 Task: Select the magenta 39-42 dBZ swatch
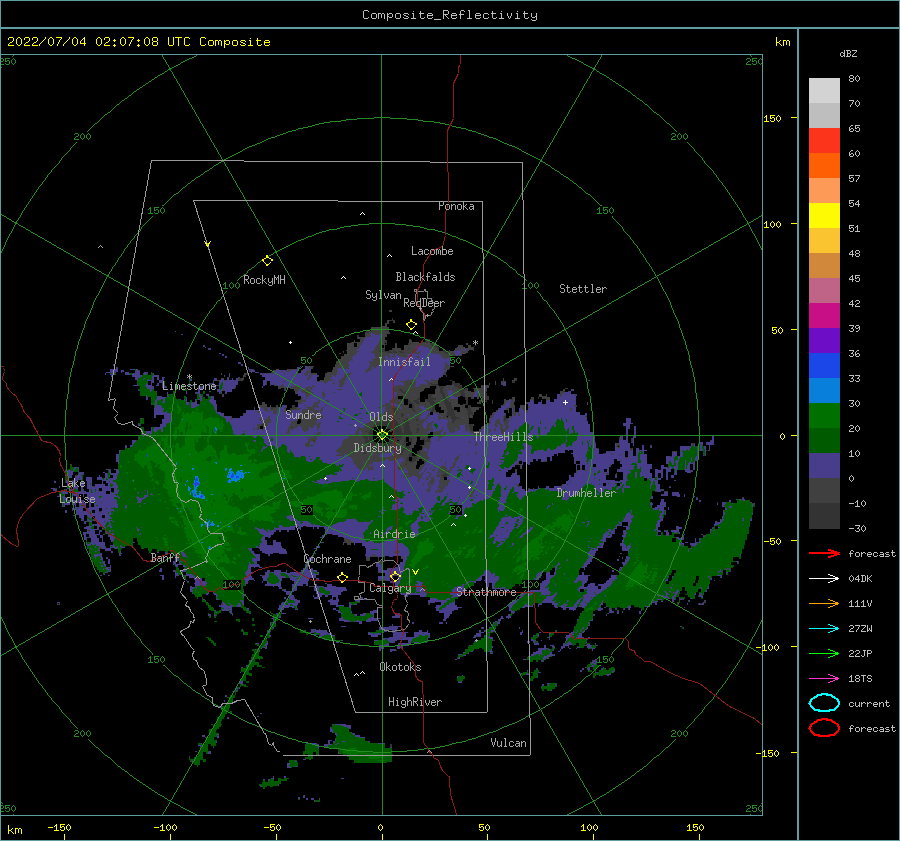tap(824, 316)
